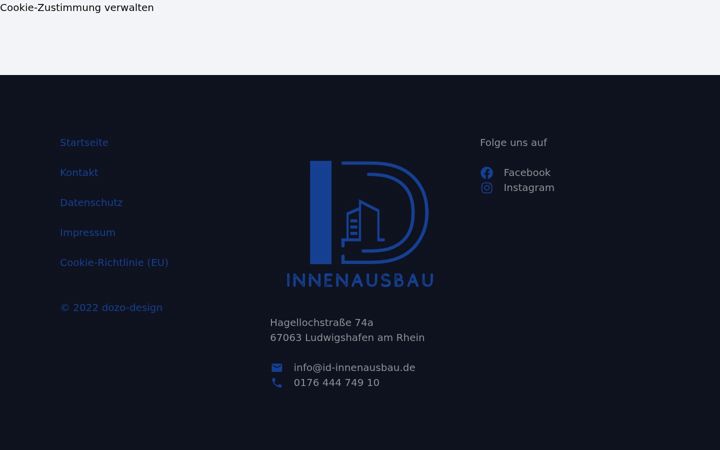This screenshot has width=720, height=450.
Task: Open the Instagram text link
Action: (x=529, y=188)
